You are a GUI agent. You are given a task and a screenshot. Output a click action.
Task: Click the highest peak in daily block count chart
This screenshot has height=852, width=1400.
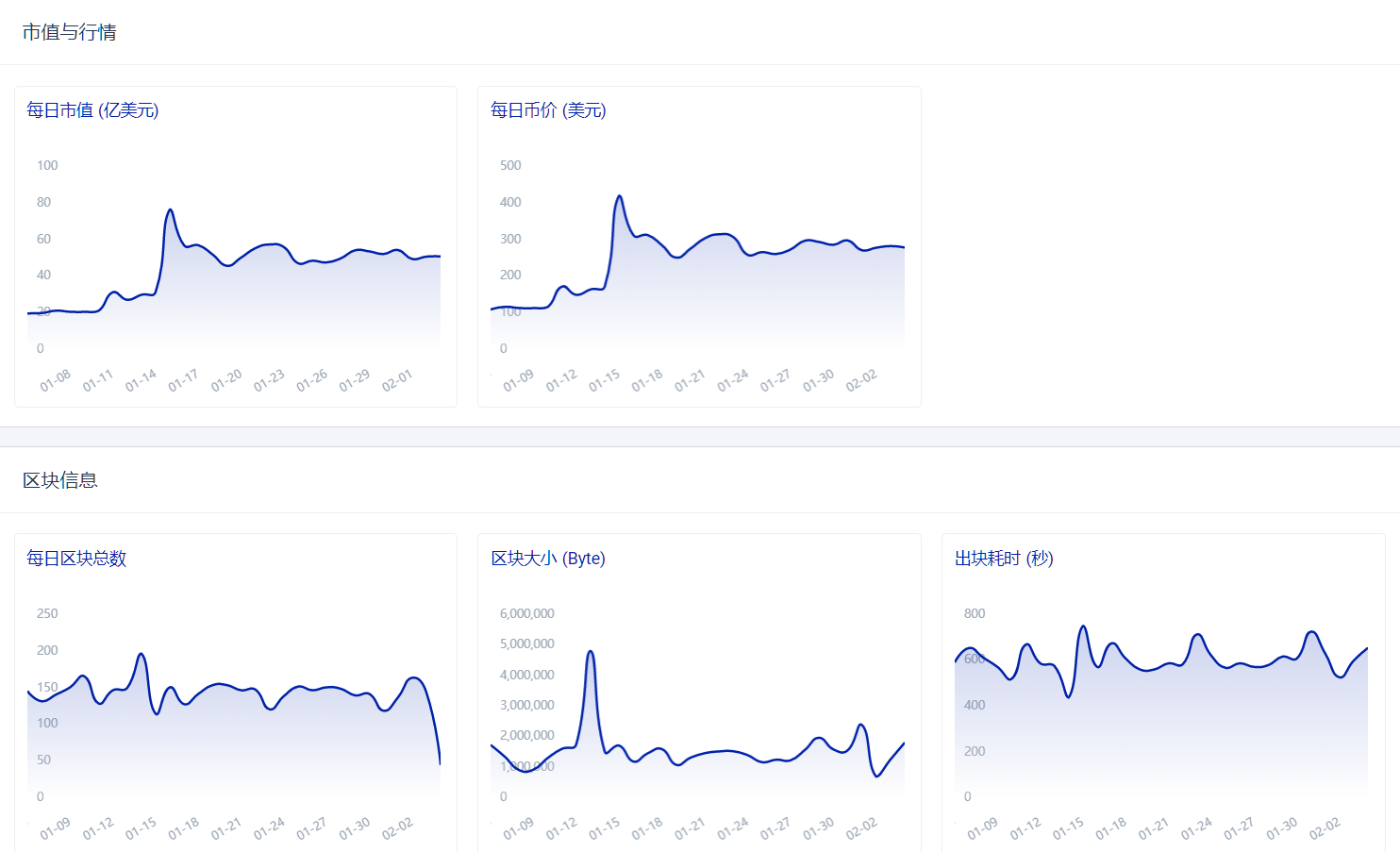[x=141, y=654]
